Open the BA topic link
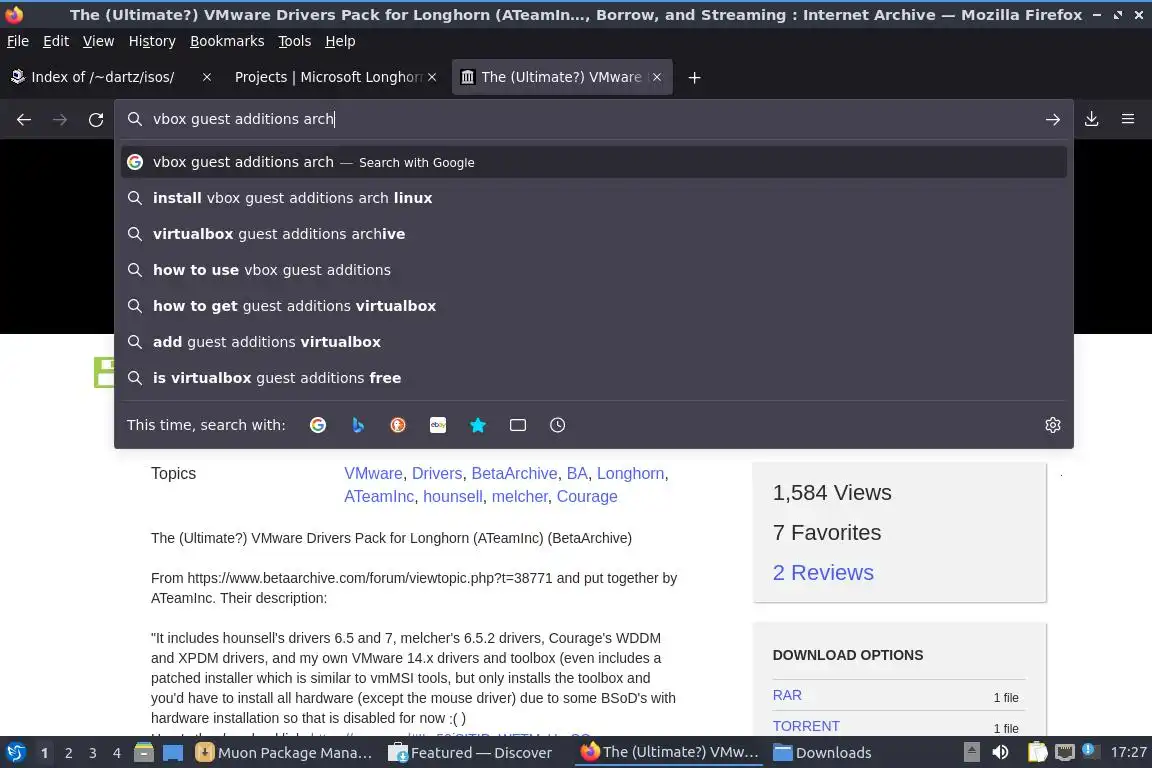The width and height of the screenshot is (1152, 768). pyautogui.click(x=577, y=473)
